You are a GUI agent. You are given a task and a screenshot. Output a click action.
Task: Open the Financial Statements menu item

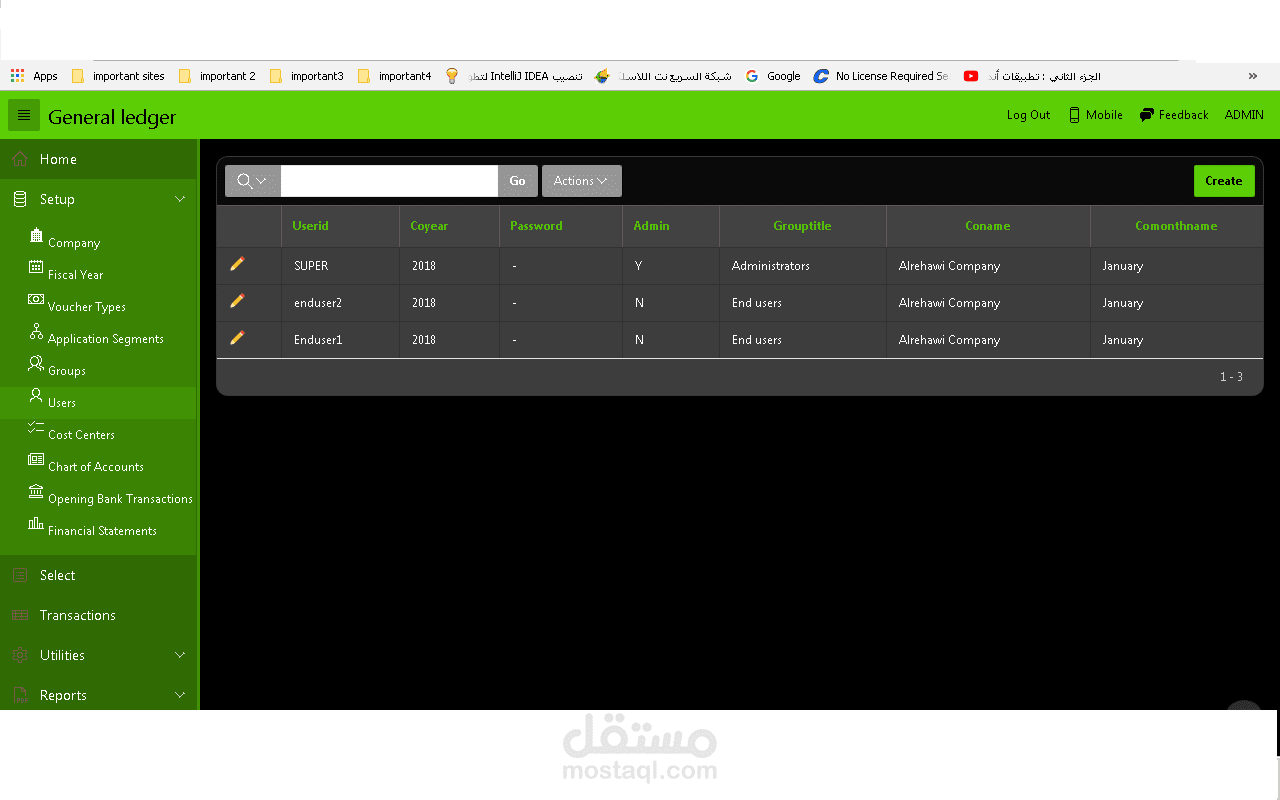[x=102, y=531]
